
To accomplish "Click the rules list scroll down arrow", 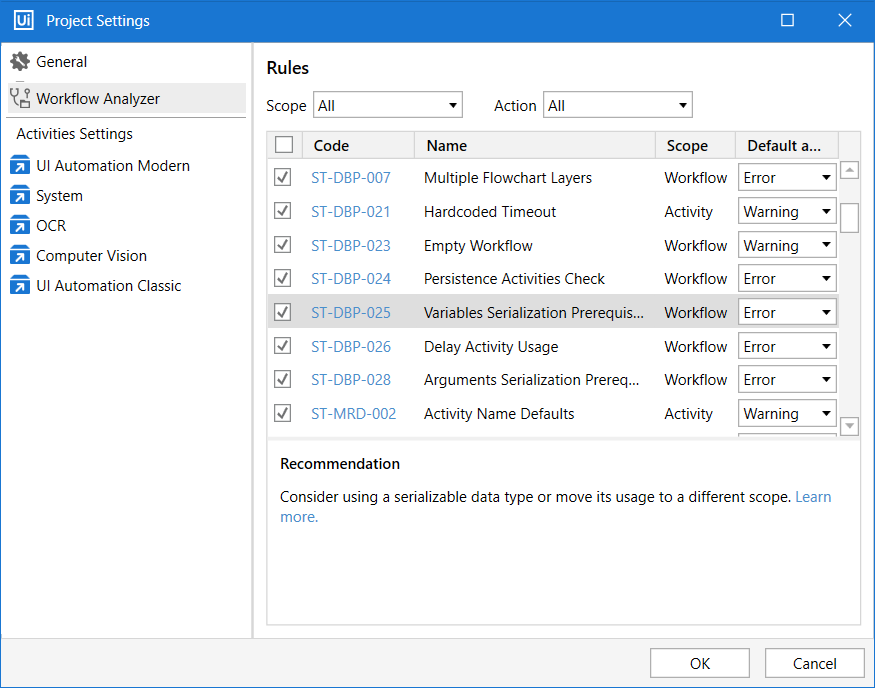I will (850, 426).
